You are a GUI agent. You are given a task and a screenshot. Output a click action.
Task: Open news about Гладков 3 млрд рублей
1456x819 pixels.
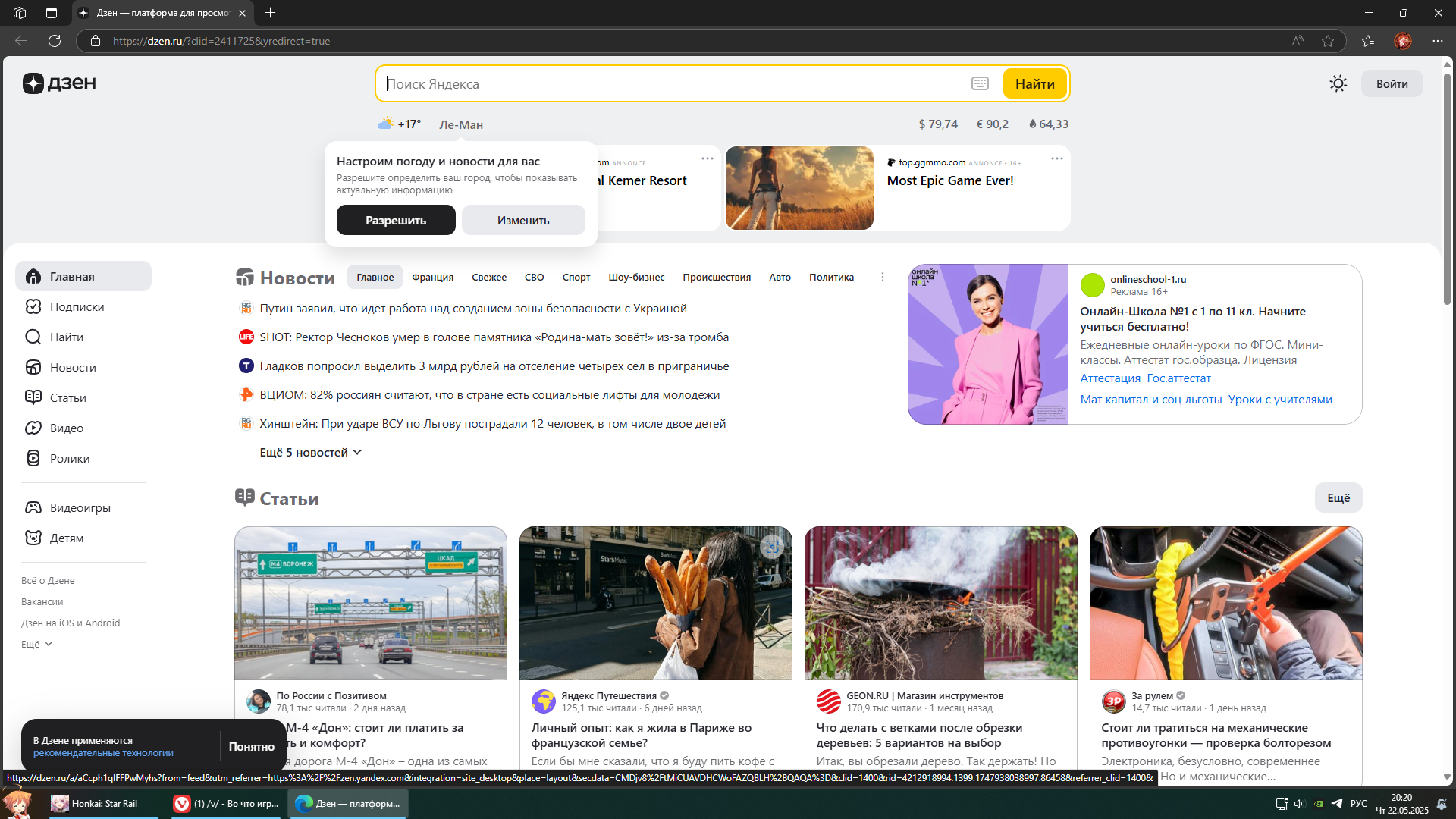click(494, 366)
